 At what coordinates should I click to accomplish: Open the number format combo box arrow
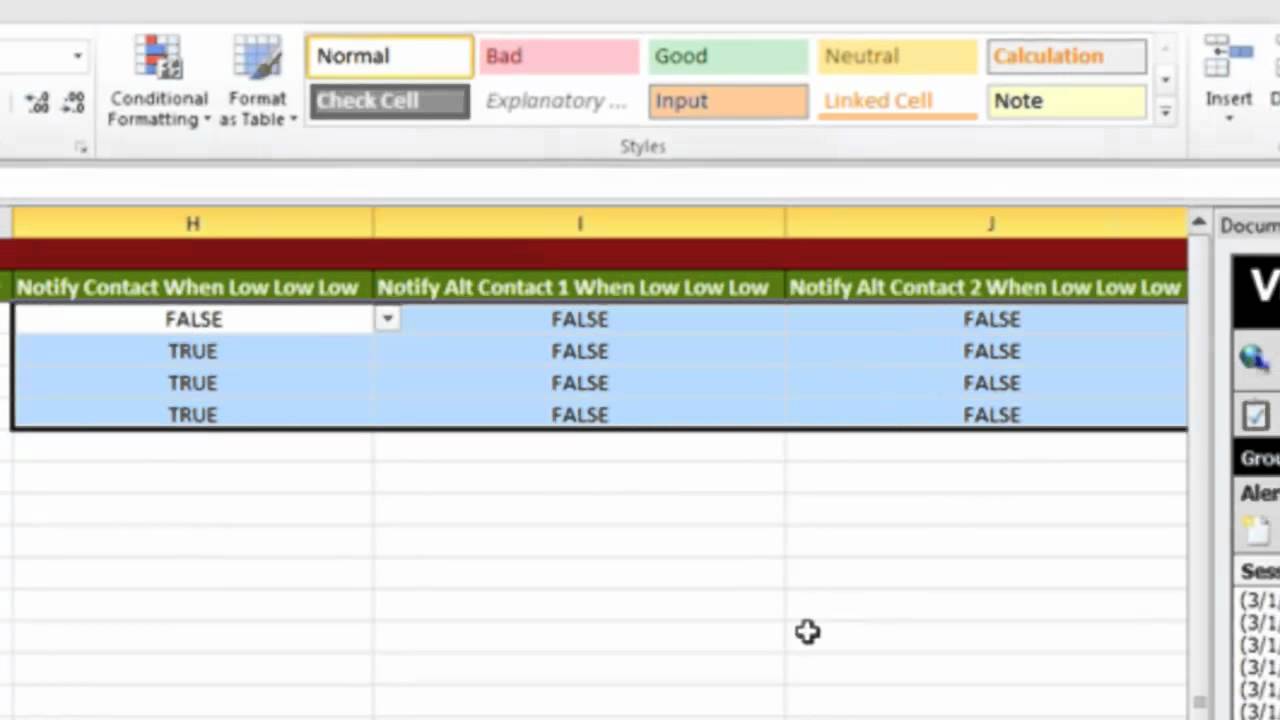pyautogui.click(x=78, y=56)
